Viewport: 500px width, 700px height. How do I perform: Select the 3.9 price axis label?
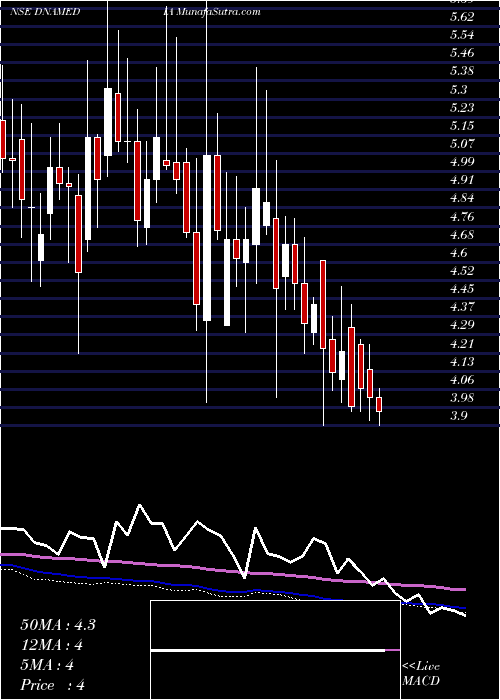[x=458, y=416]
